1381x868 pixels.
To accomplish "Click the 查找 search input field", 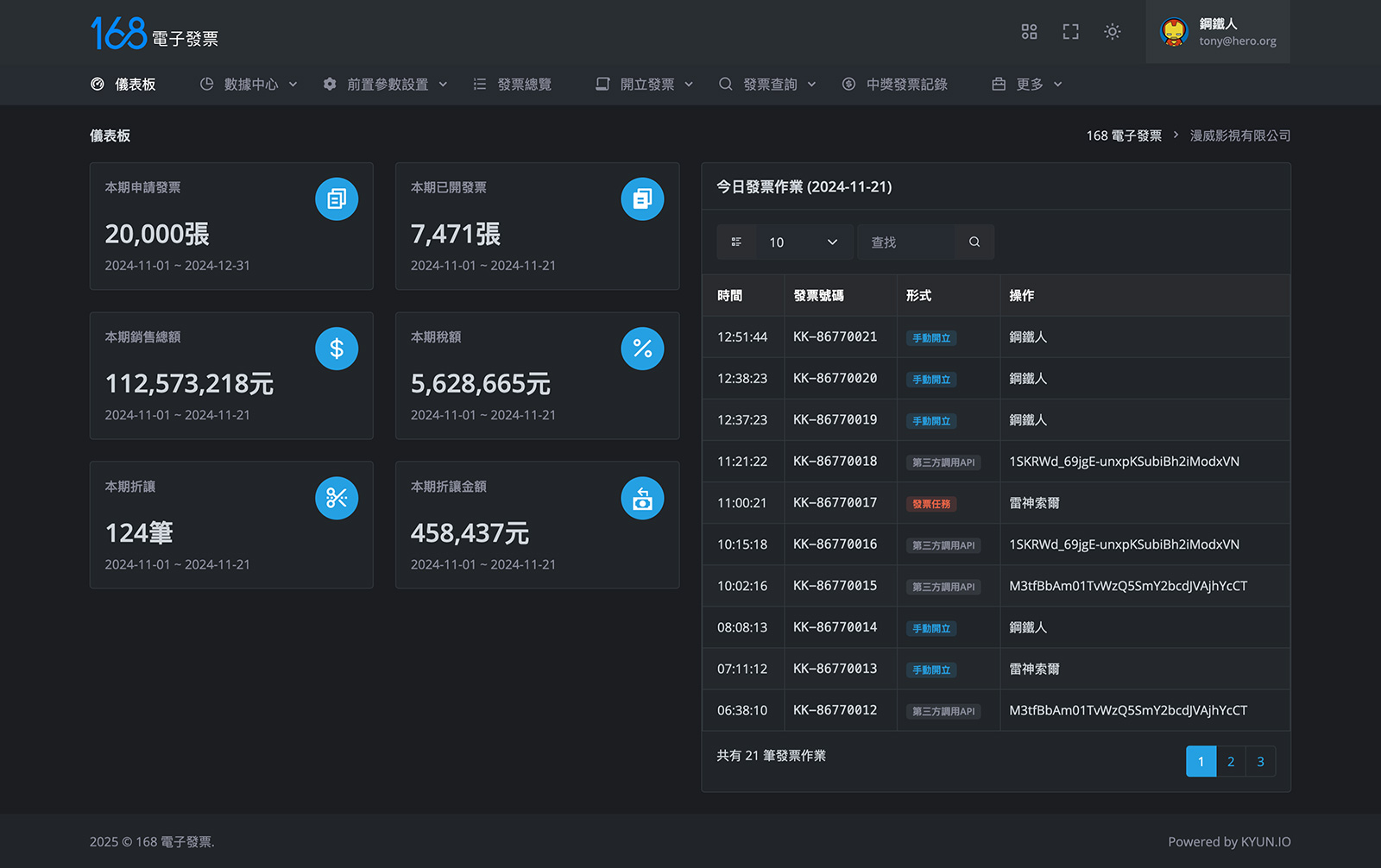I will (x=908, y=242).
